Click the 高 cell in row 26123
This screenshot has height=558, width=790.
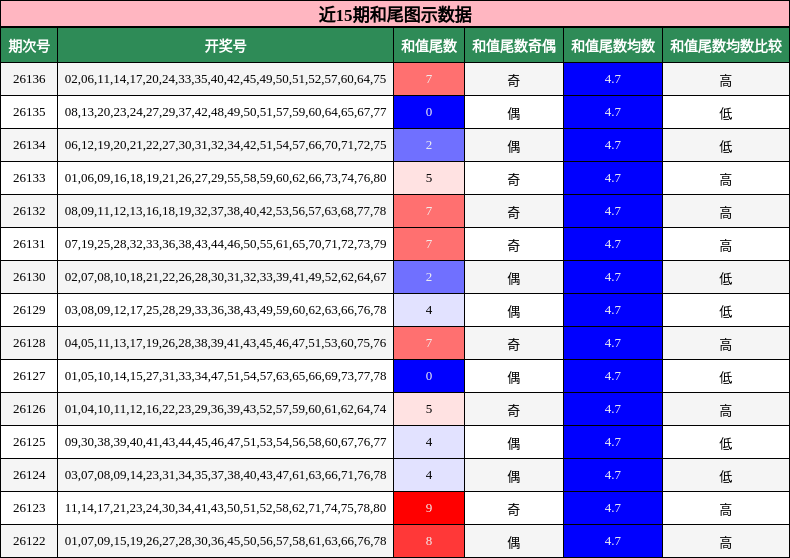[x=726, y=508]
